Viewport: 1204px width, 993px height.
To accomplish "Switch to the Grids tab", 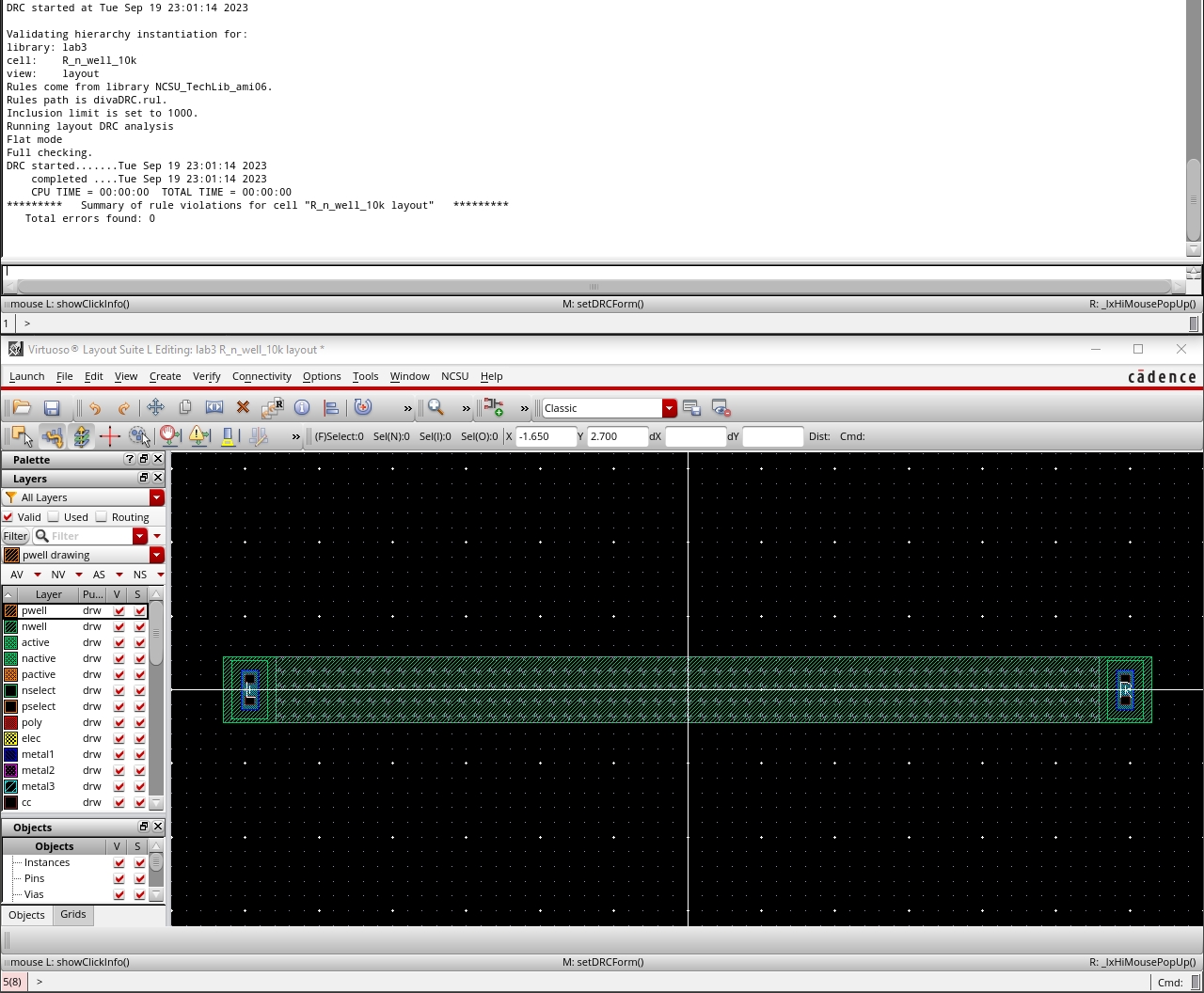I will [x=72, y=915].
